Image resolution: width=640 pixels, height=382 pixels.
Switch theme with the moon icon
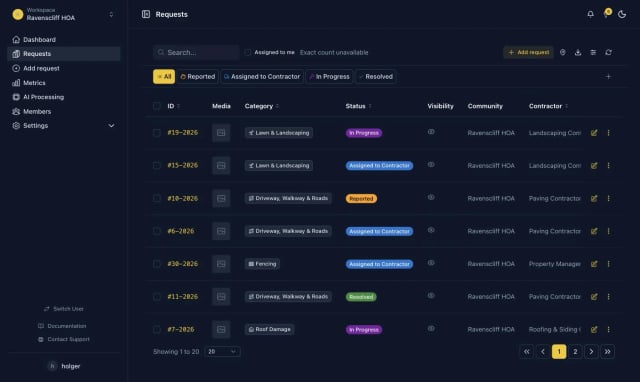pos(622,14)
